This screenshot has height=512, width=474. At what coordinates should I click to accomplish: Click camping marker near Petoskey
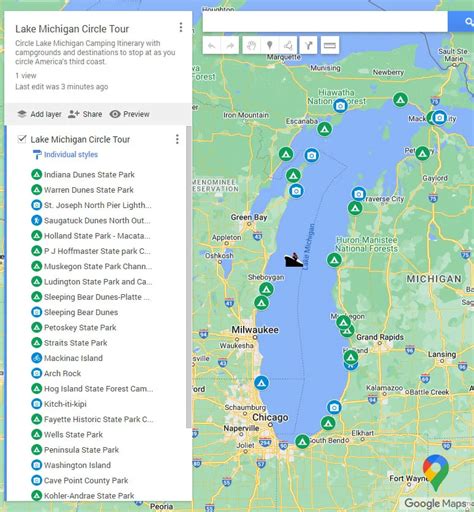click(423, 154)
